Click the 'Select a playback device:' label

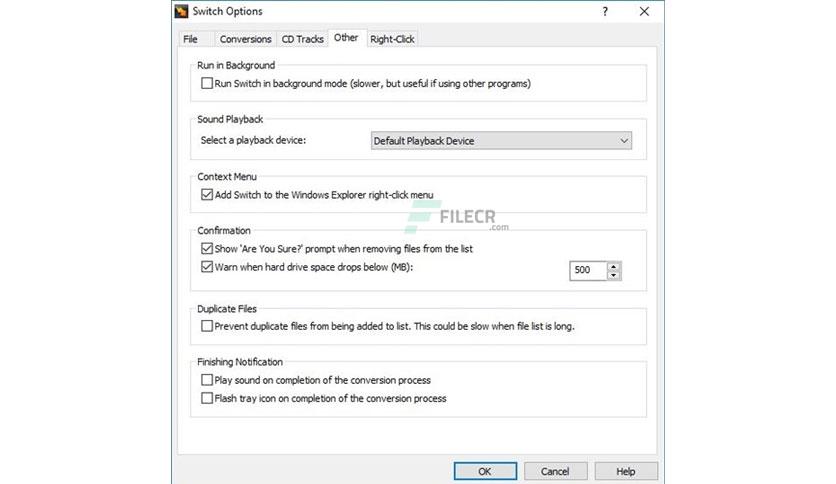click(x=253, y=140)
